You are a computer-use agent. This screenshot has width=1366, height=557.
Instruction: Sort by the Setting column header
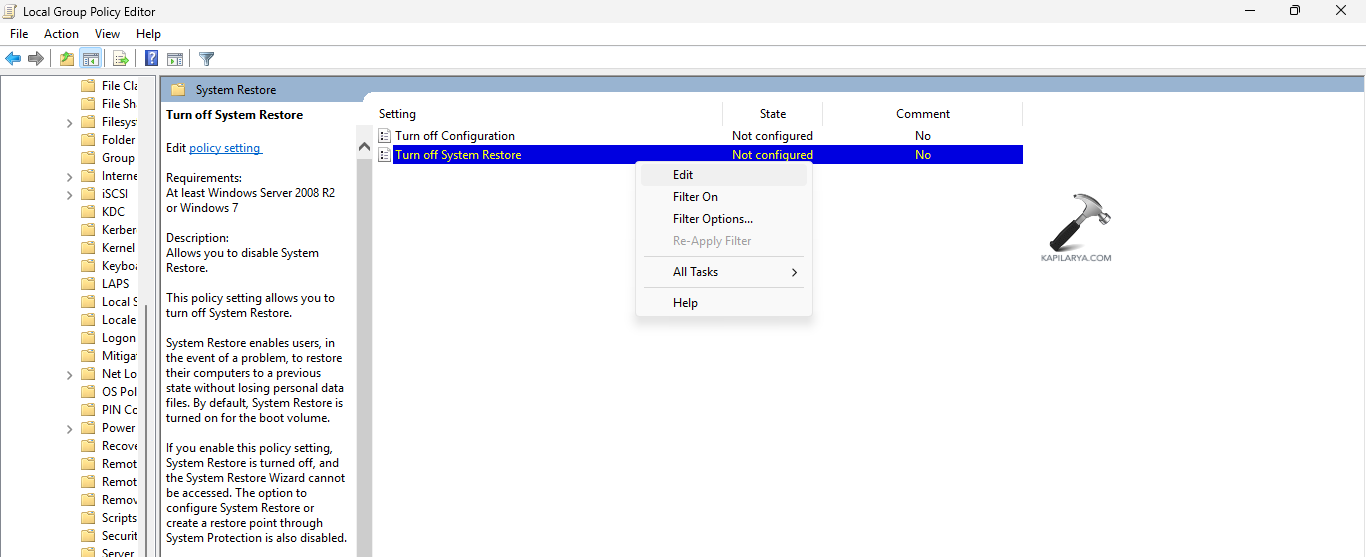pyautogui.click(x=548, y=114)
